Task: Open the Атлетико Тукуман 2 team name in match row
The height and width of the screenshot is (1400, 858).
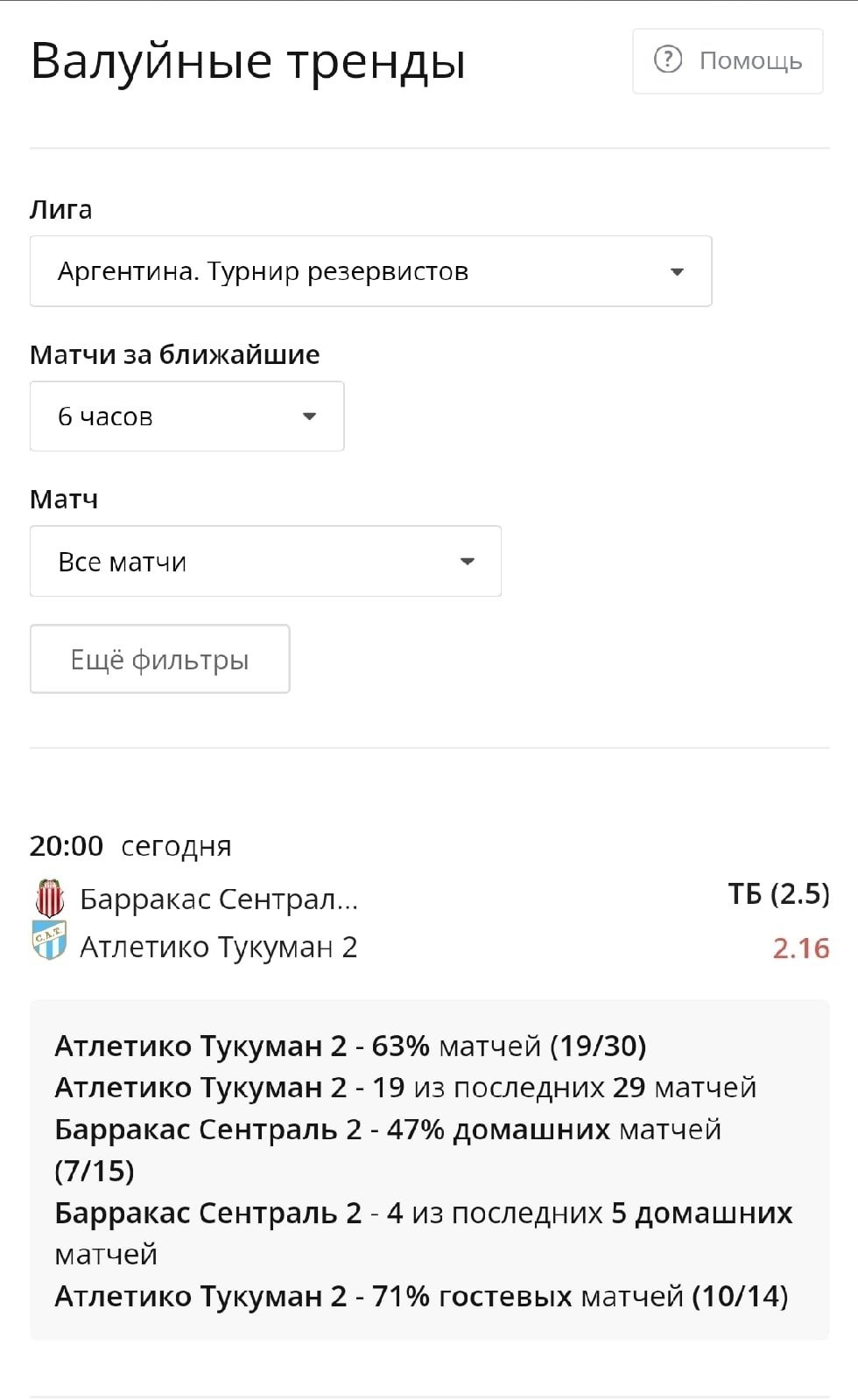Action: tap(219, 948)
